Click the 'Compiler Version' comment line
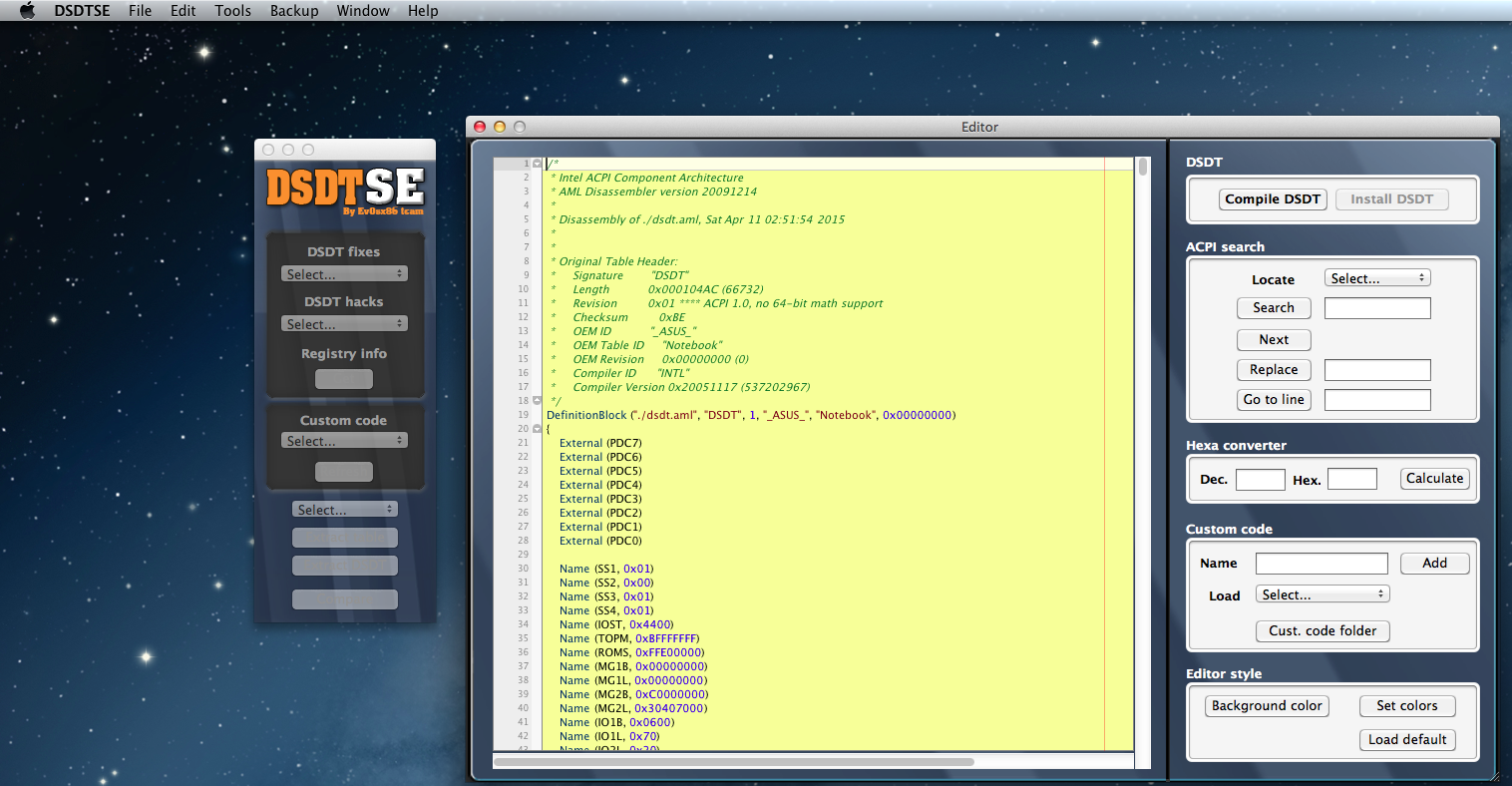The width and height of the screenshot is (1512, 786). [681, 387]
